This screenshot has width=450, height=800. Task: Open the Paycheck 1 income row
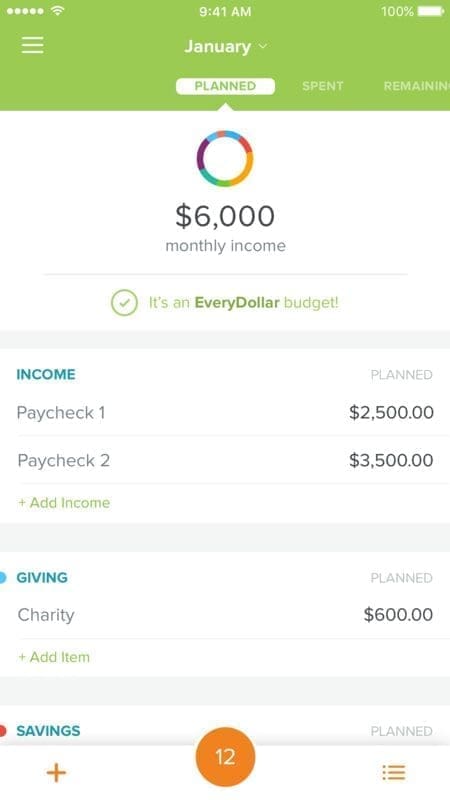pyautogui.click(x=225, y=412)
